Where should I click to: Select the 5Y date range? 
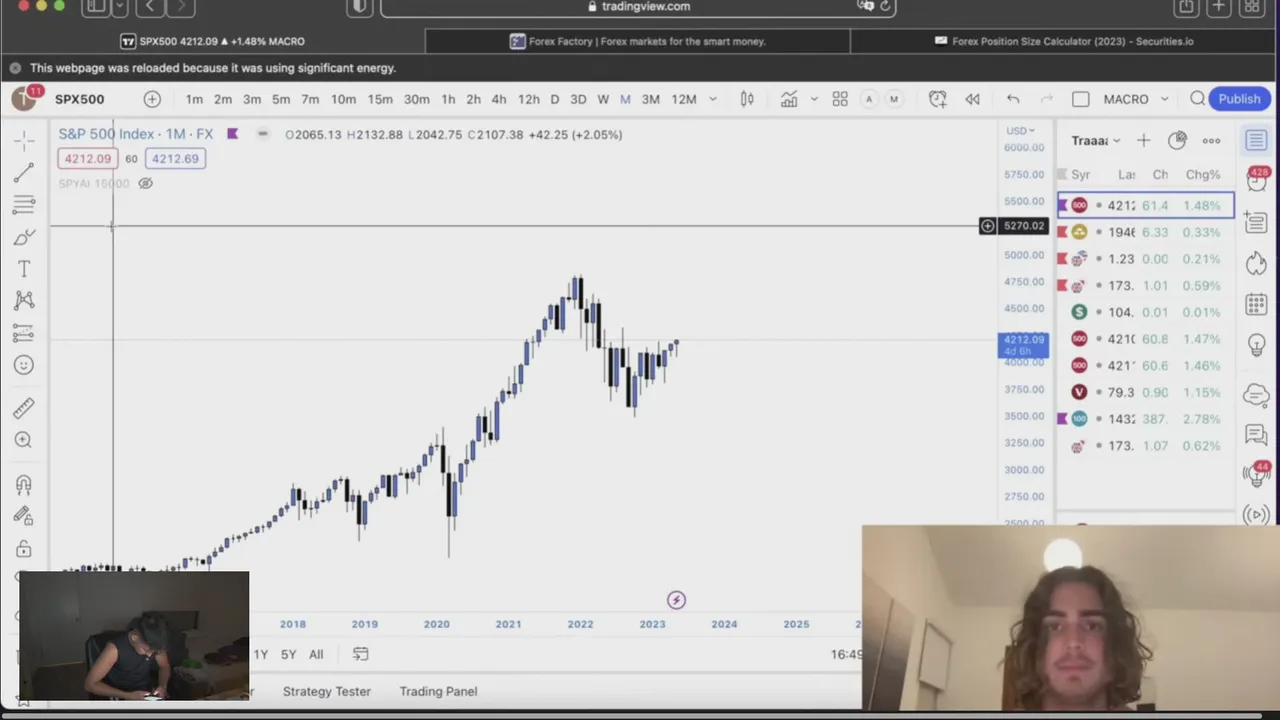(288, 654)
